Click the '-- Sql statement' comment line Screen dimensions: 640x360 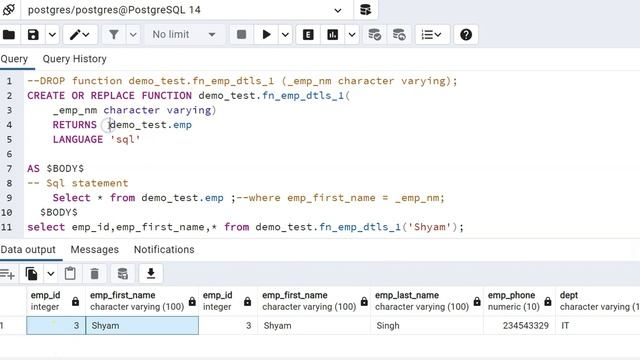tap(78, 183)
